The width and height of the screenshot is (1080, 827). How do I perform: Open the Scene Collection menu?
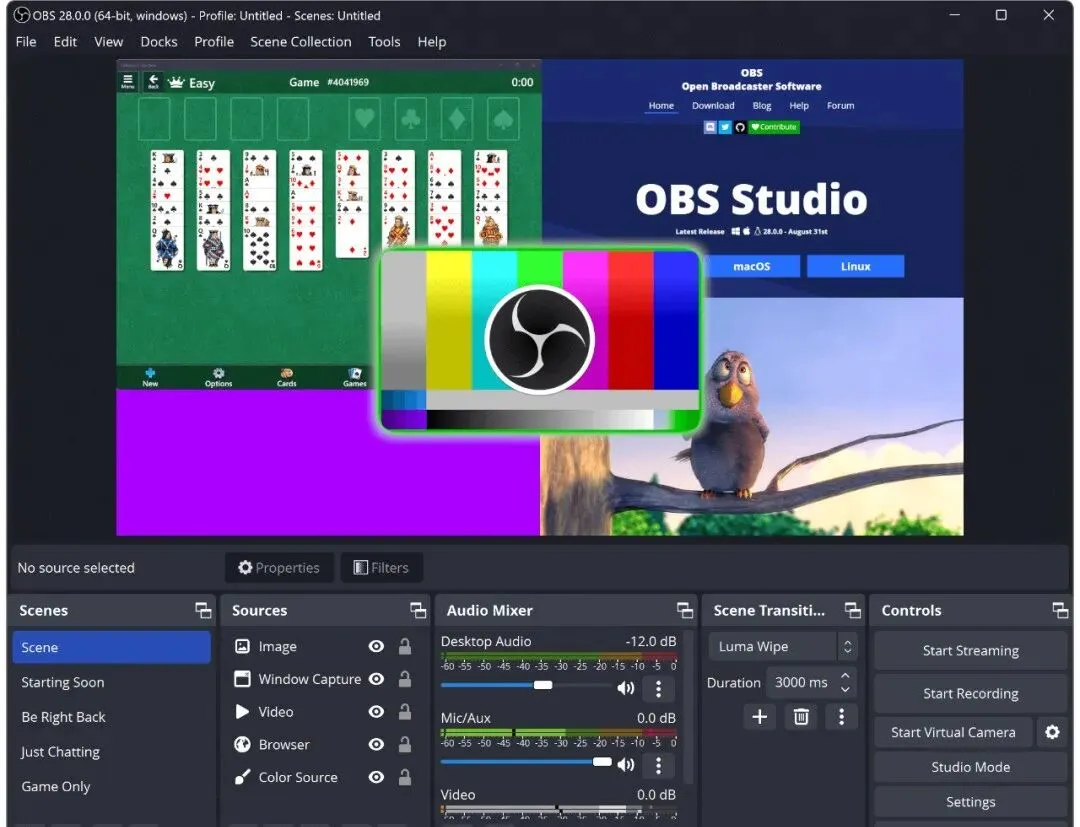click(301, 42)
